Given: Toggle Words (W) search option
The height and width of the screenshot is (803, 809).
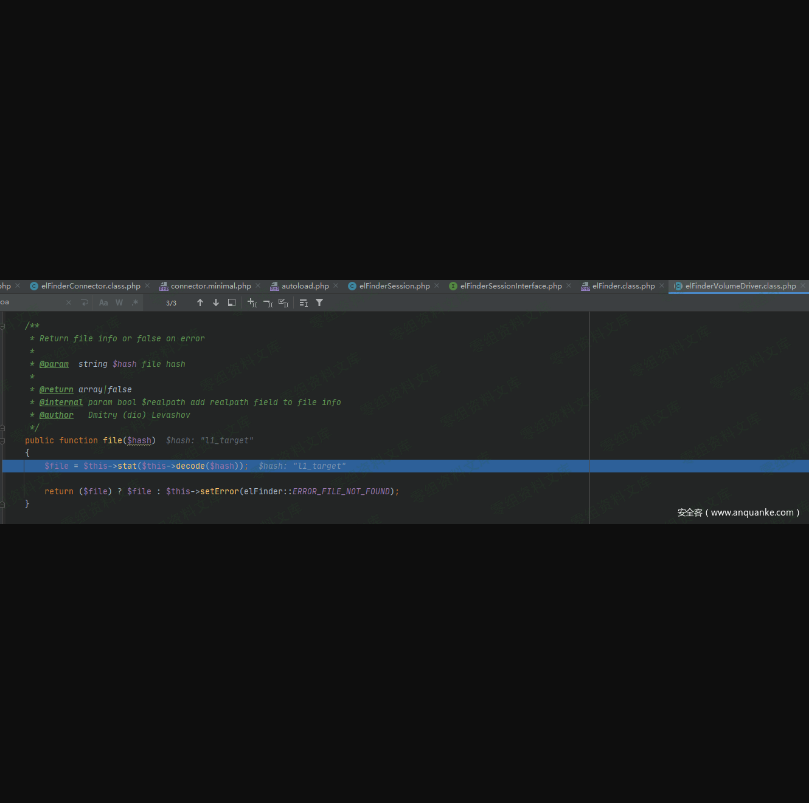Looking at the screenshot, I should tap(119, 303).
